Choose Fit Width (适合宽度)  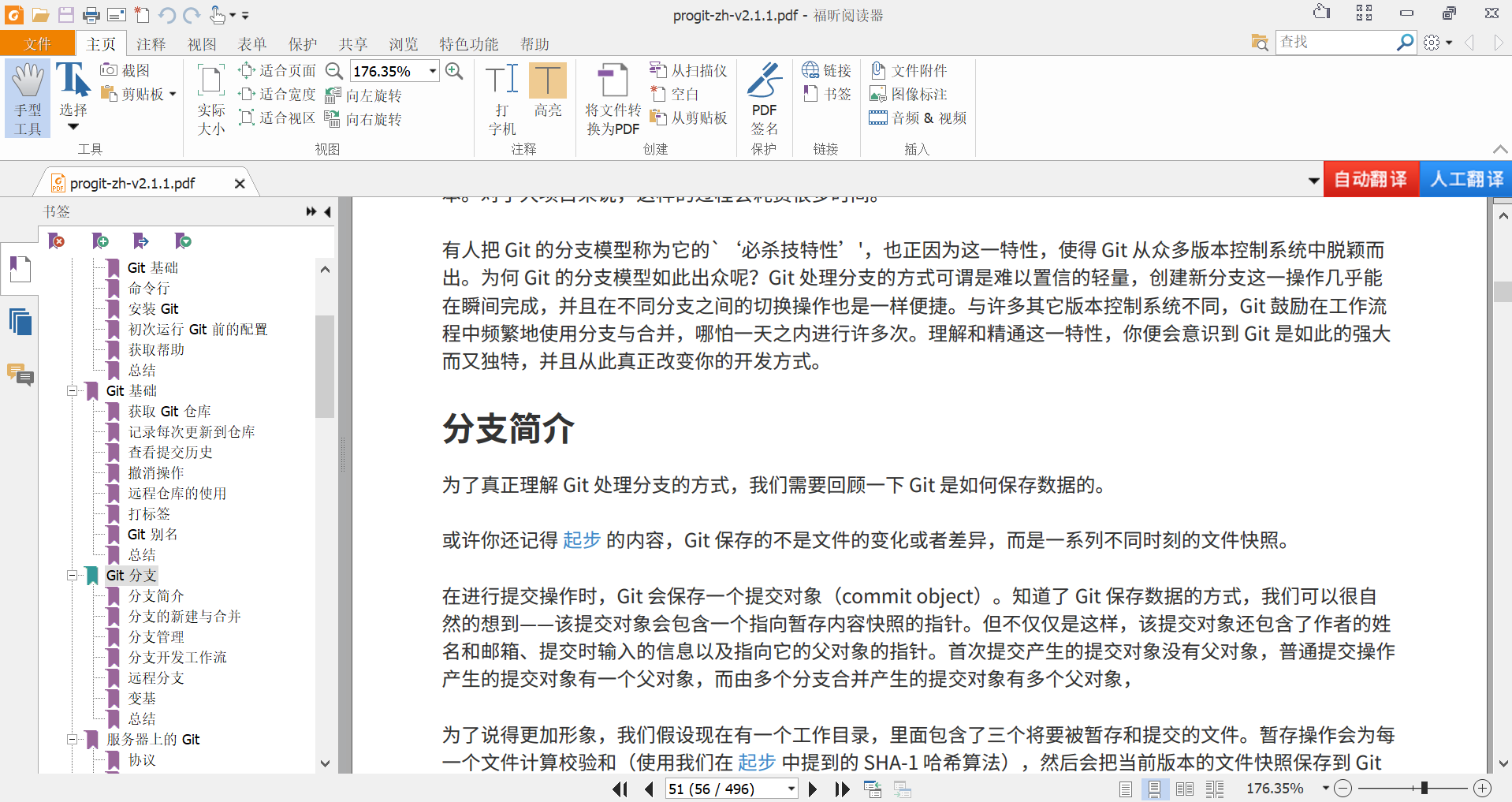point(277,94)
